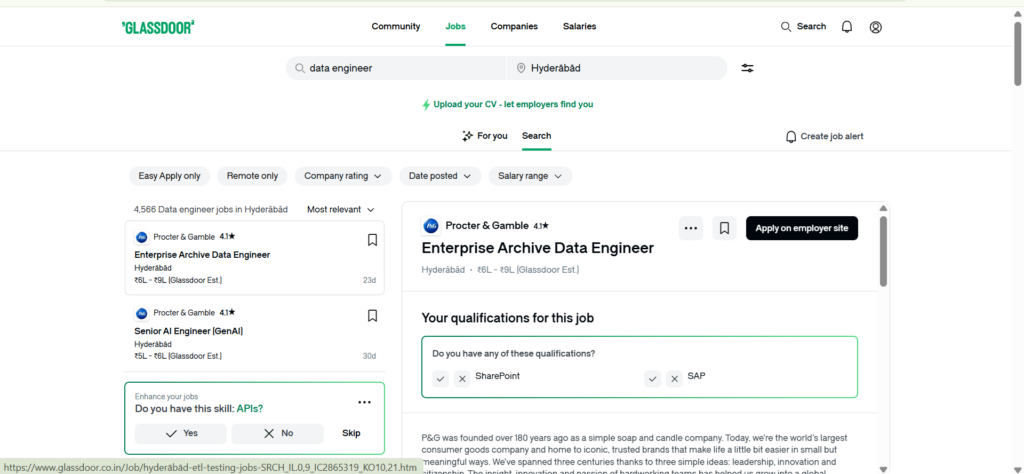Image resolution: width=1024 pixels, height=474 pixels.
Task: Reject SharePoint qualification with X
Action: (x=462, y=379)
